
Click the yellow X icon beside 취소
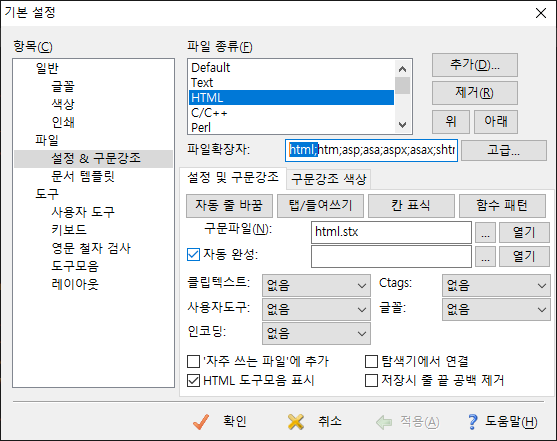(x=296, y=422)
